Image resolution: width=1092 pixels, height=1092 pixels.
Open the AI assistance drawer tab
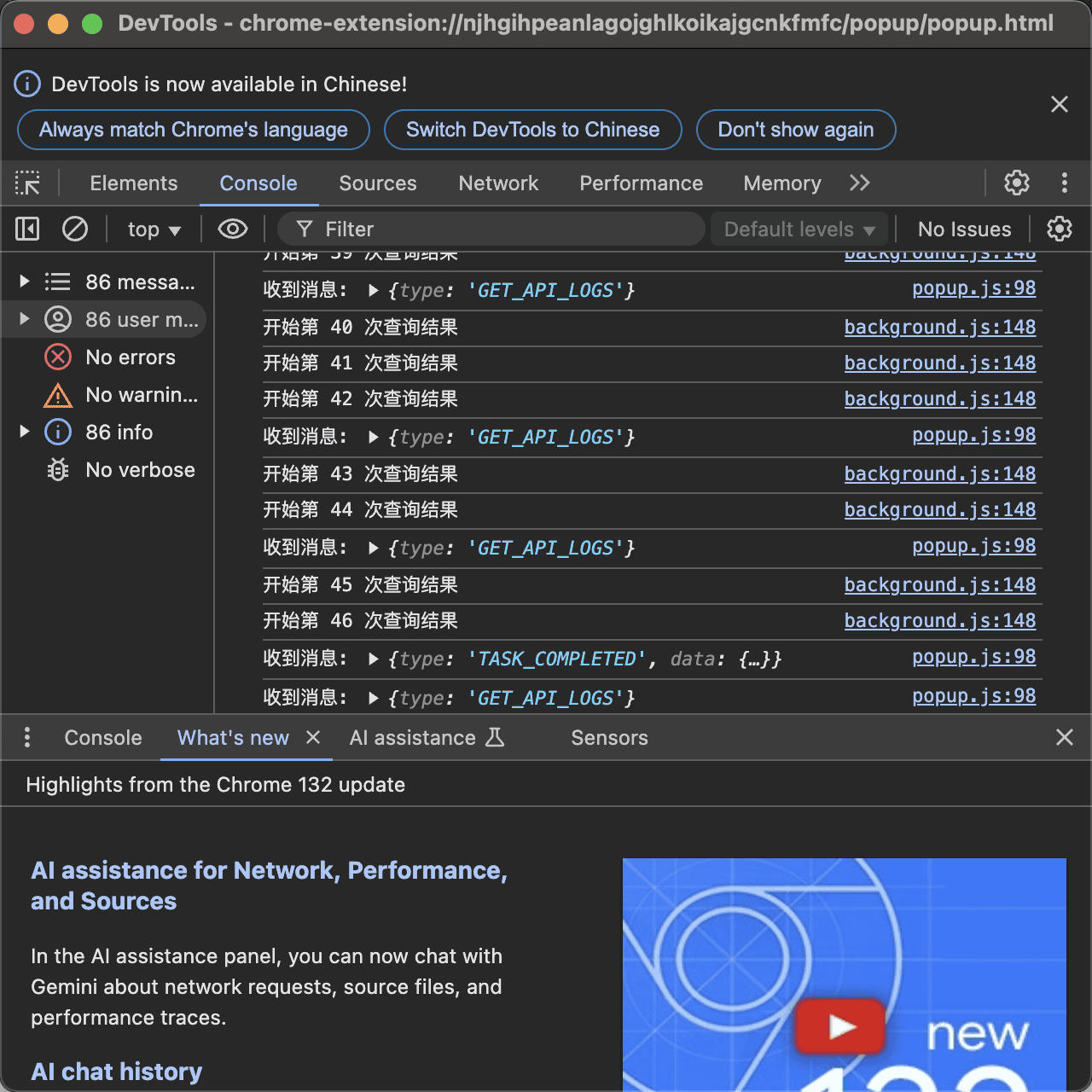pyautogui.click(x=427, y=738)
